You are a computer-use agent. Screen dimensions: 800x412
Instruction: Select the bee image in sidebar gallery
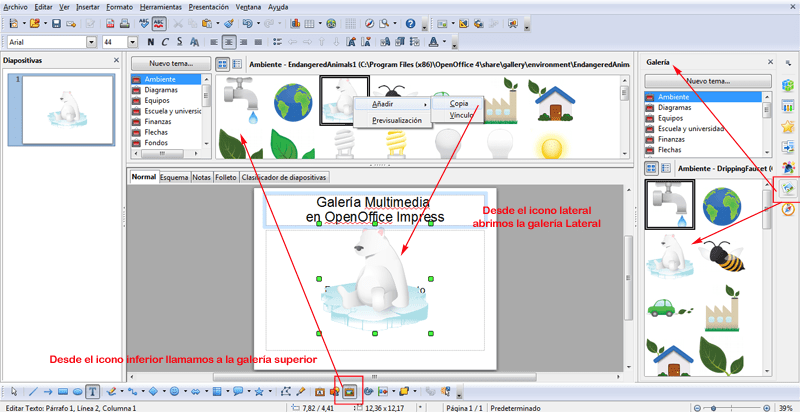722,255
